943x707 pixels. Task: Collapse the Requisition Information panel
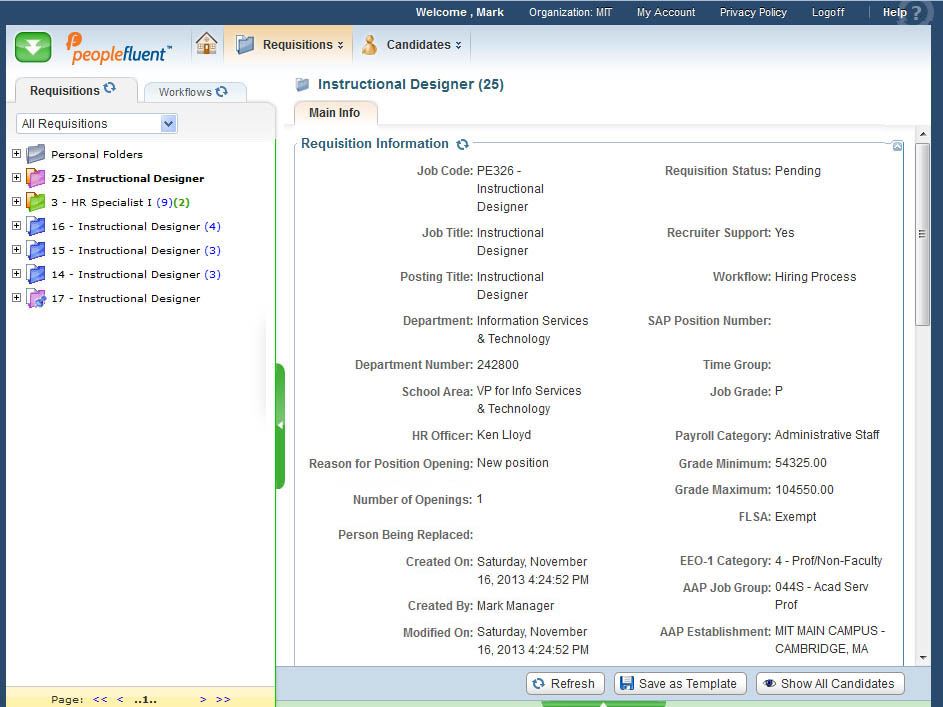tap(897, 146)
